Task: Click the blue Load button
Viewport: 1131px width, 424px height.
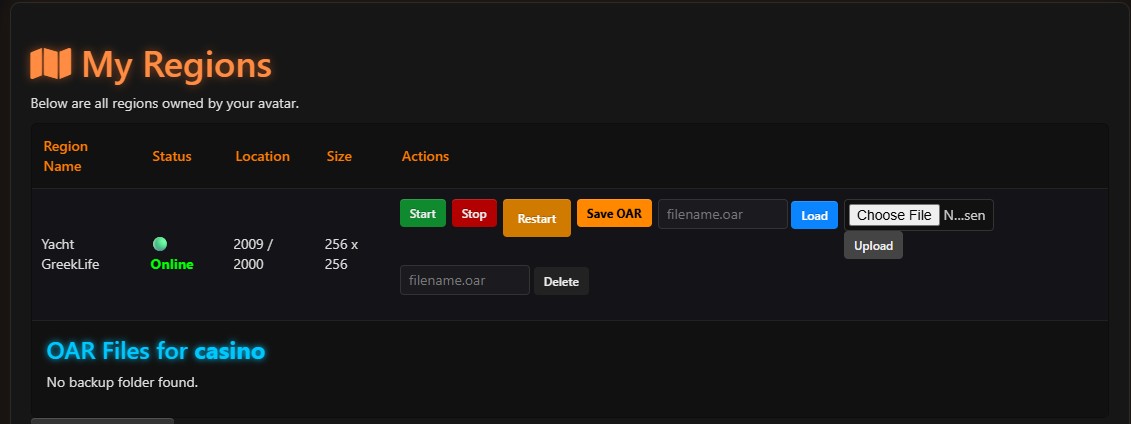Action: 814,215
